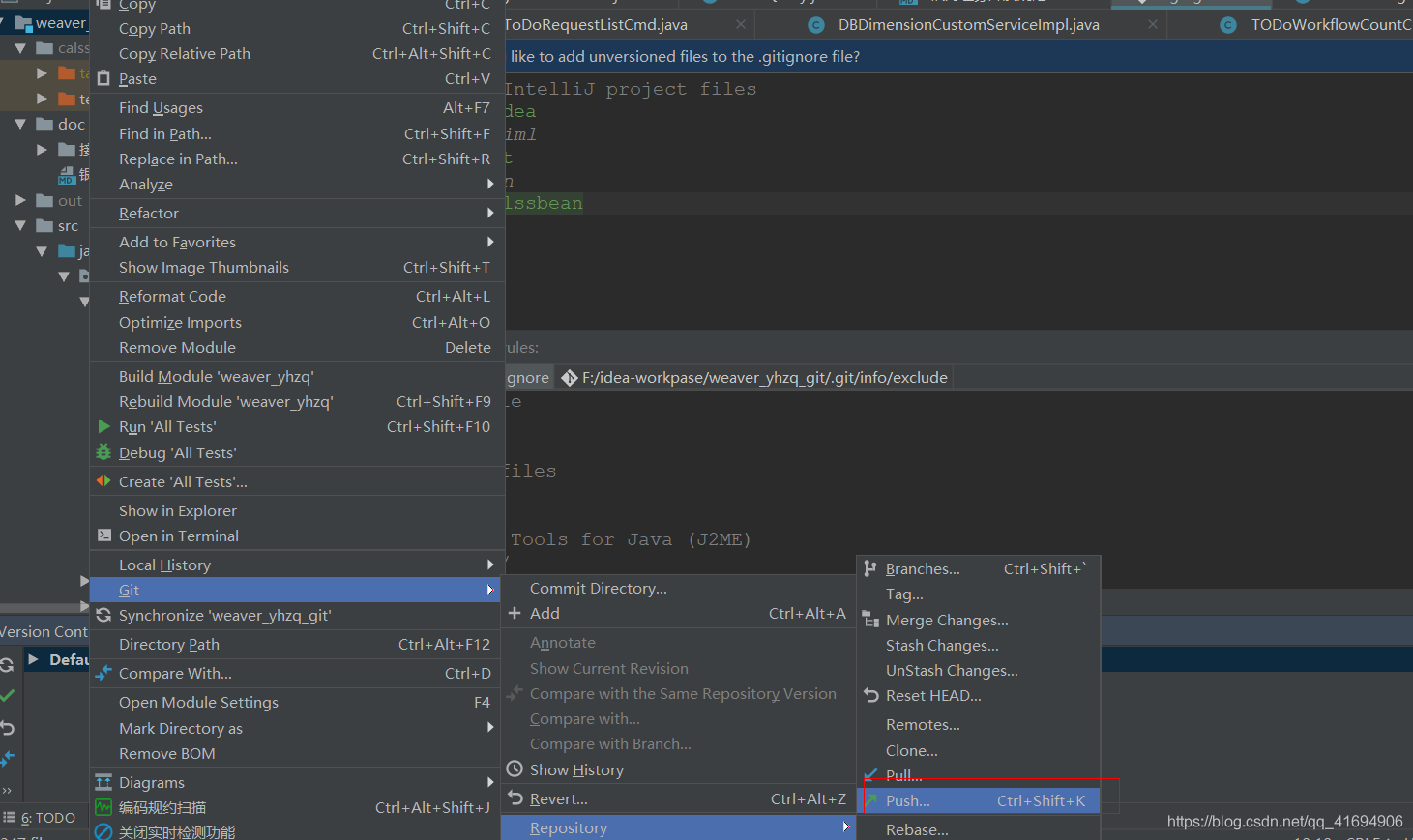Select Stash Changes in Repository submenu
This screenshot has height=840, width=1413.
tap(979, 645)
